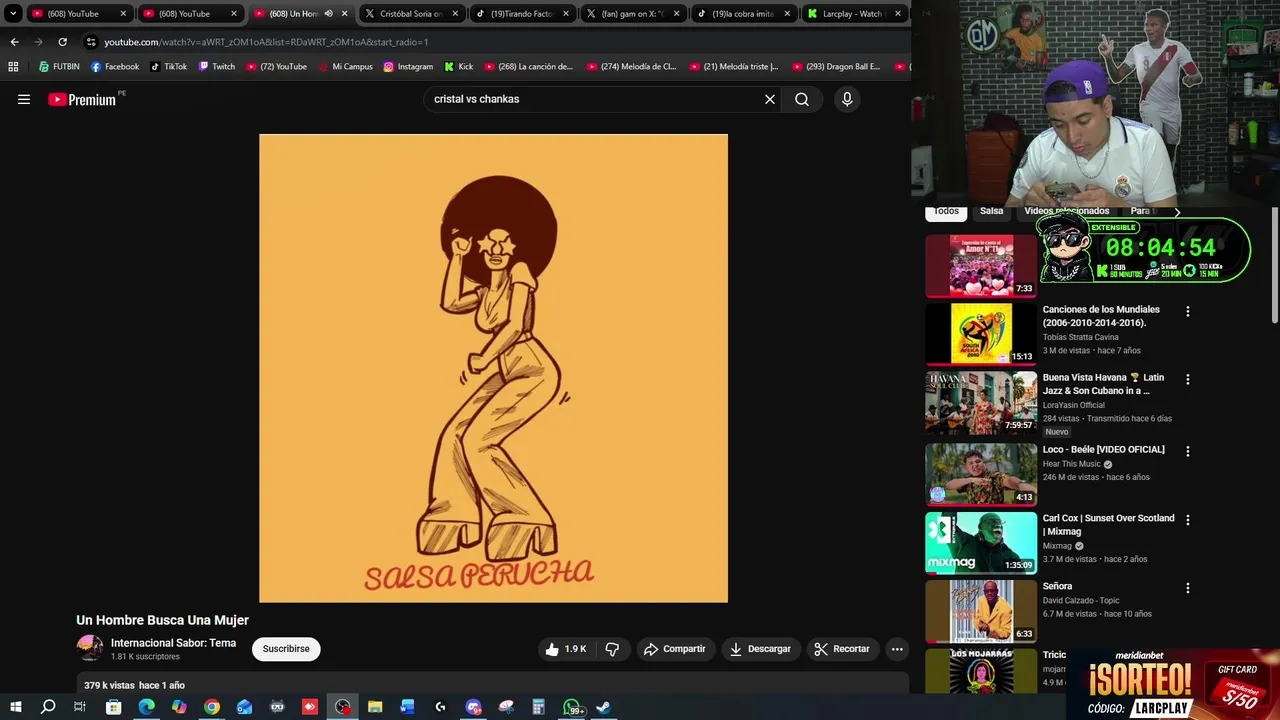This screenshot has width=1280, height=720.
Task: Go to YouTube Premium home logo
Action: pos(82,99)
